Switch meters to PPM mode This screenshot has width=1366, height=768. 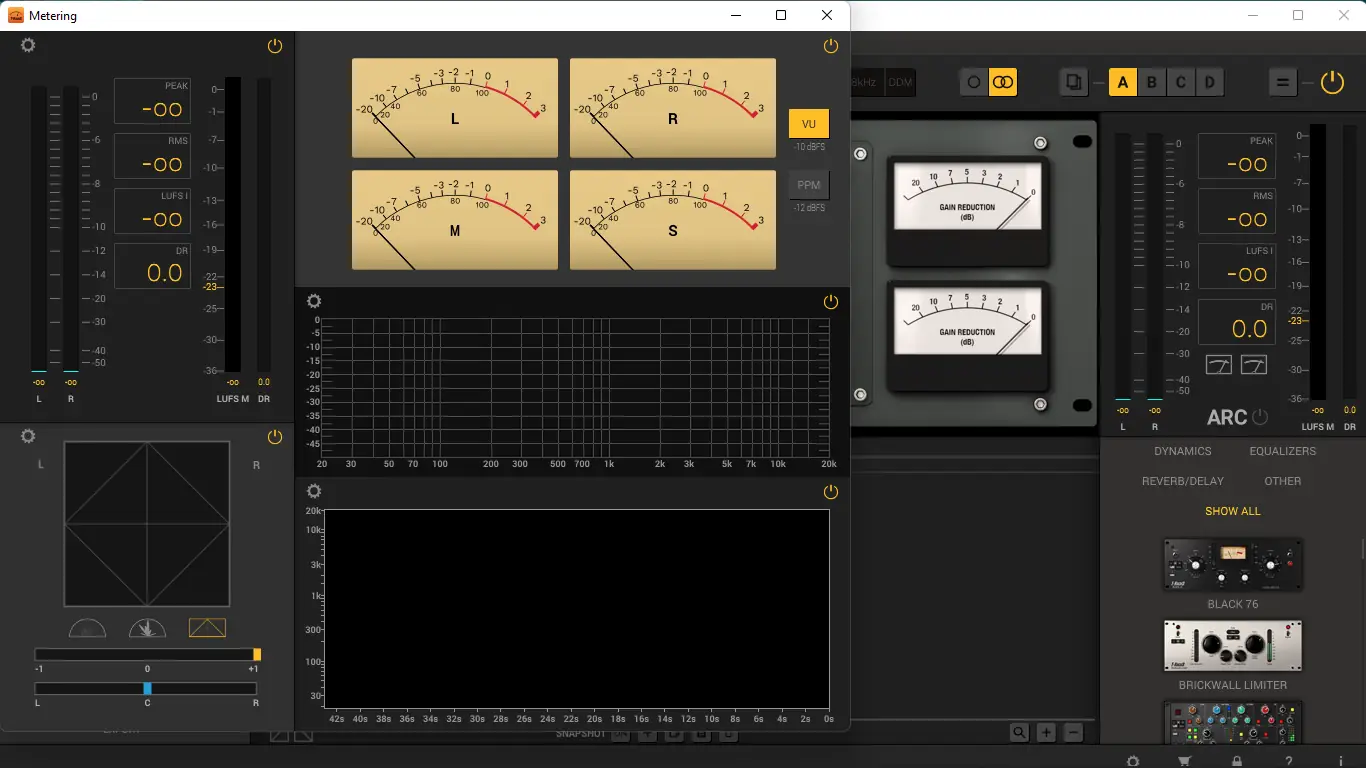tap(809, 185)
